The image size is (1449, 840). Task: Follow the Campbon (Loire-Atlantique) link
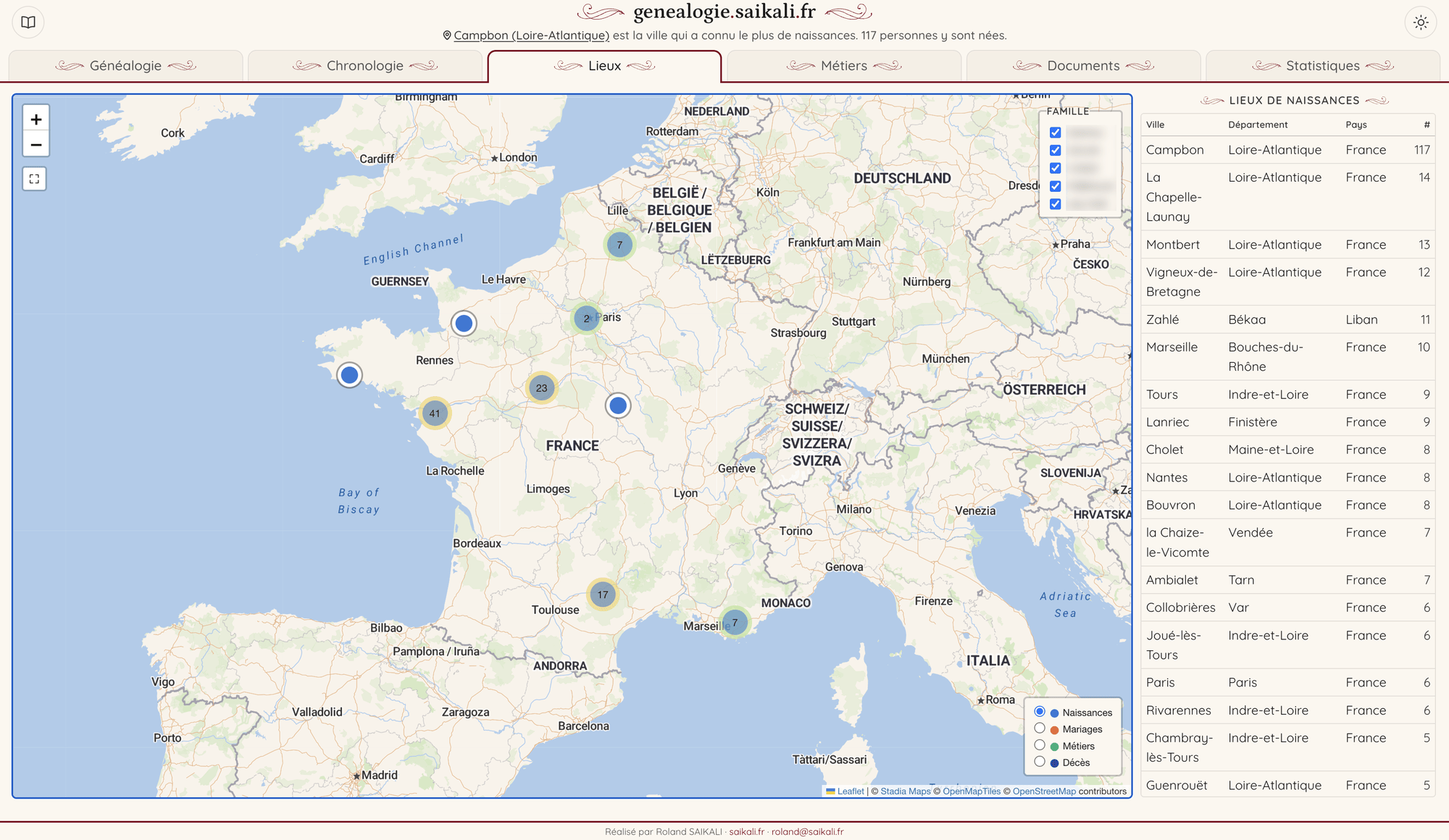[531, 35]
